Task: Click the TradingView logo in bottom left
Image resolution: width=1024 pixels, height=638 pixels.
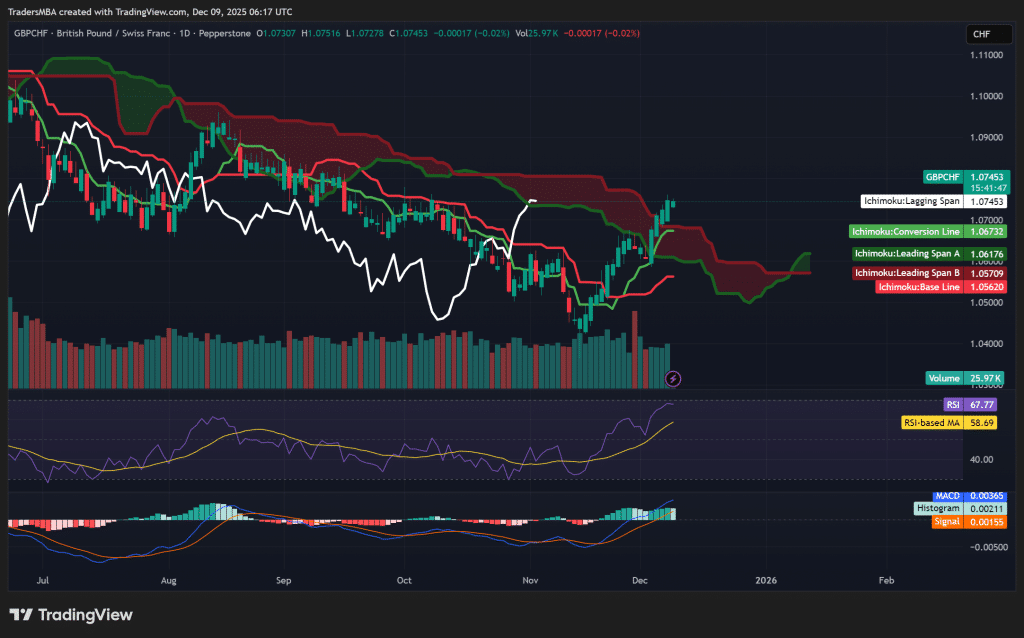Action: point(70,615)
